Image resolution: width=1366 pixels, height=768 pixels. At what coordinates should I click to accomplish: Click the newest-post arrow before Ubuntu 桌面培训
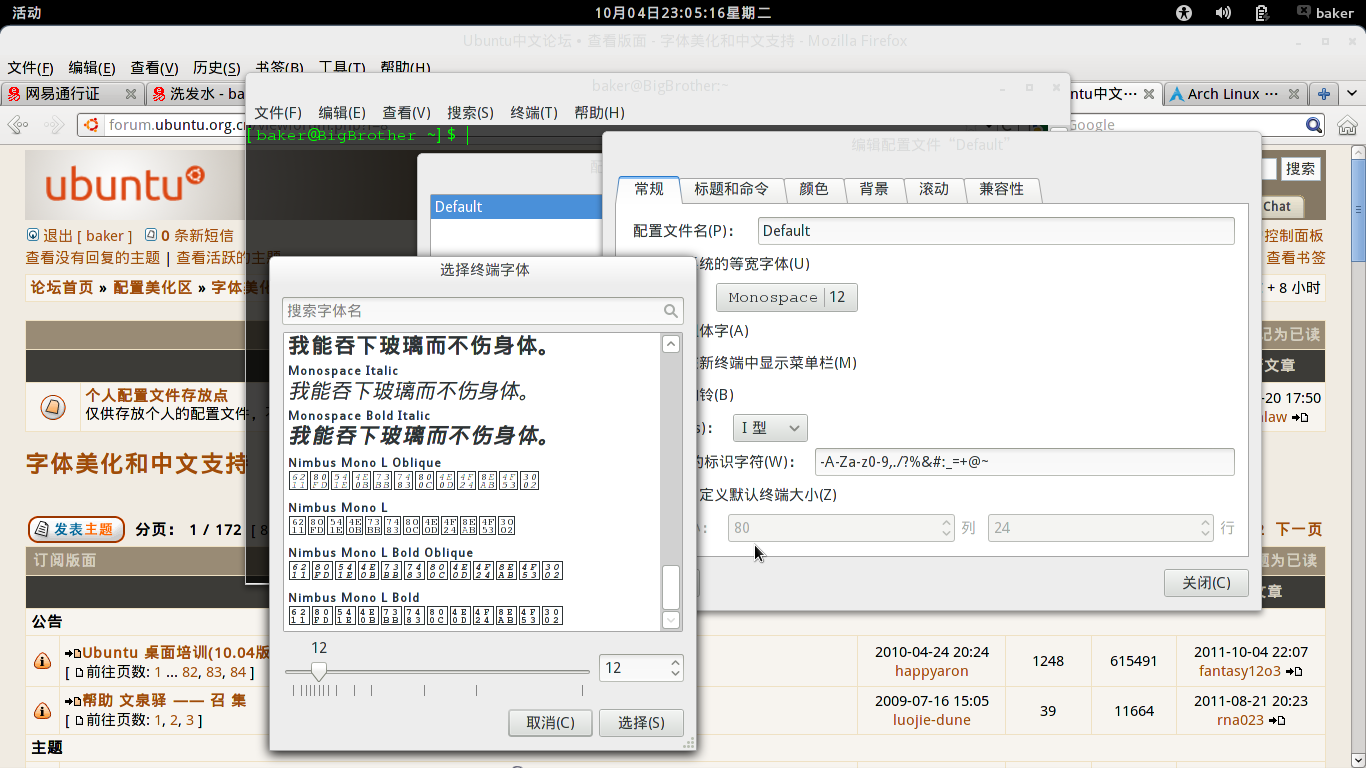point(72,653)
